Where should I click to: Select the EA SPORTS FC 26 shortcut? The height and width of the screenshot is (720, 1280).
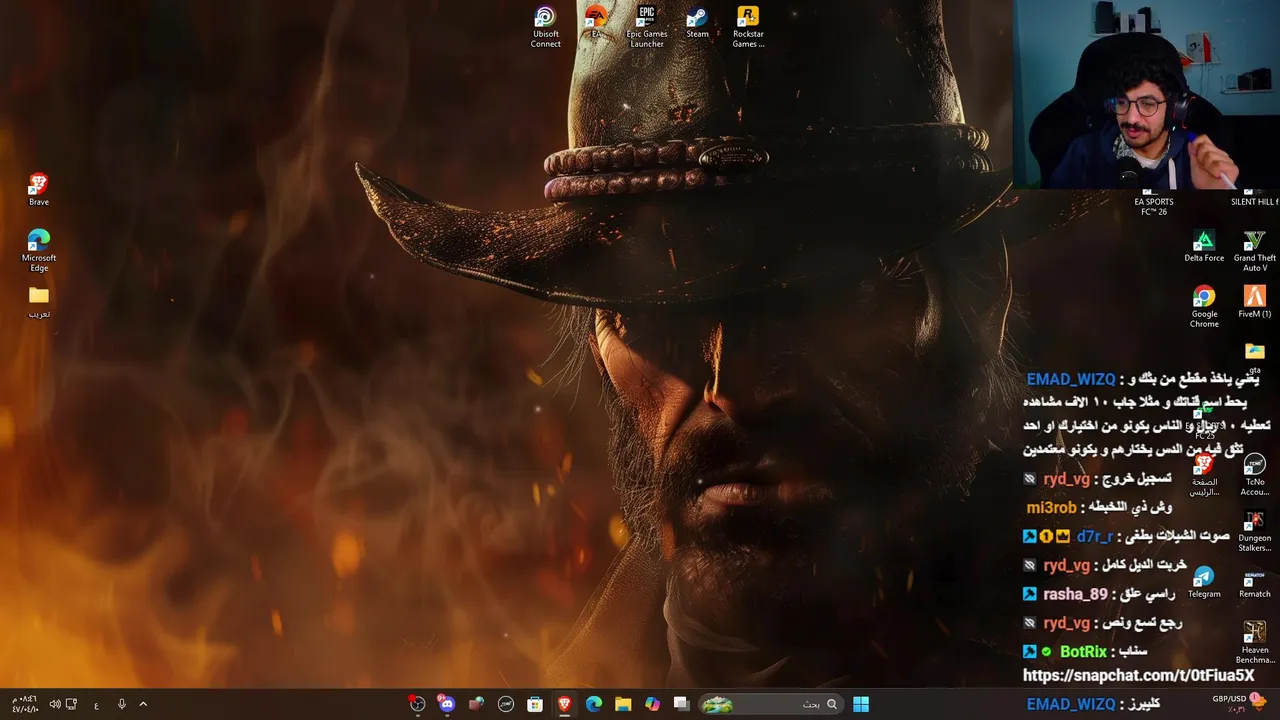click(x=1154, y=202)
